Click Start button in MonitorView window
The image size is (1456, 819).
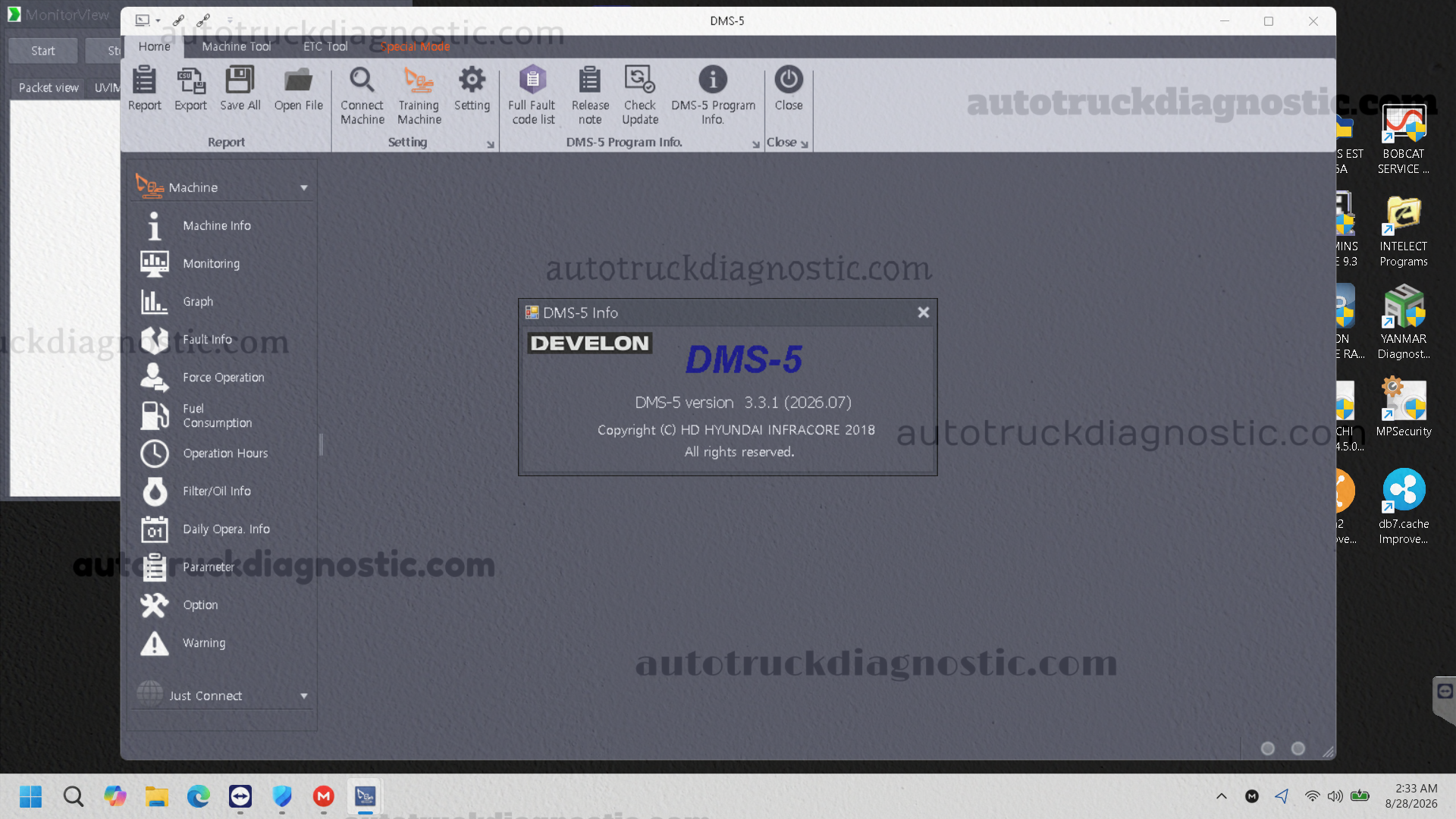tap(43, 51)
